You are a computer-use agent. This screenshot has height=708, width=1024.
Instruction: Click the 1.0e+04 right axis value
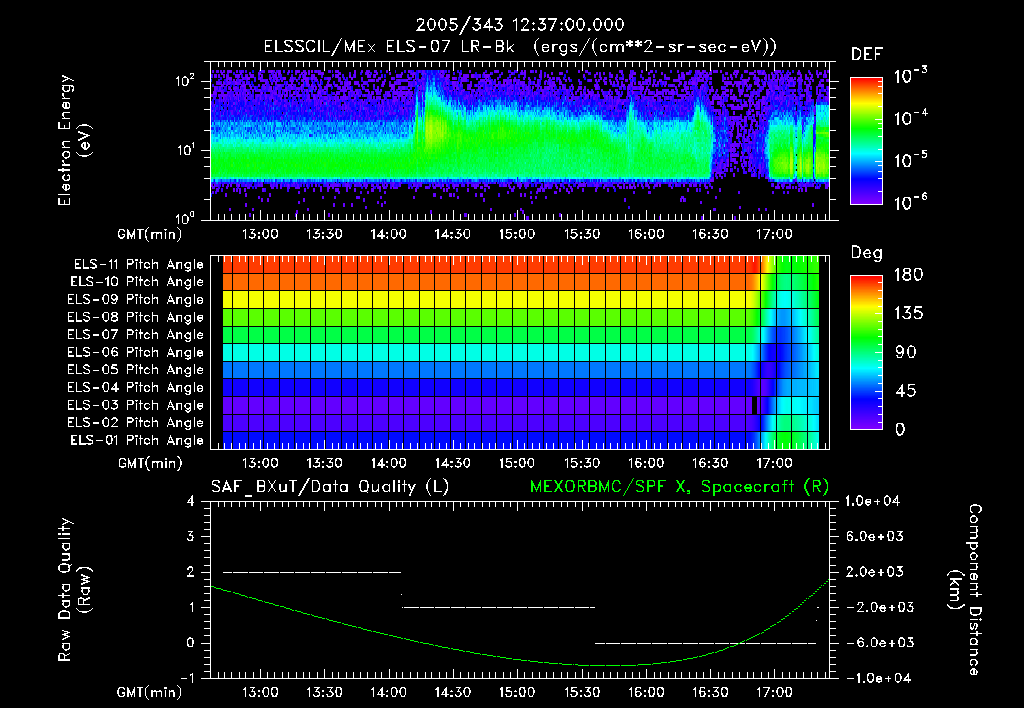(x=872, y=501)
